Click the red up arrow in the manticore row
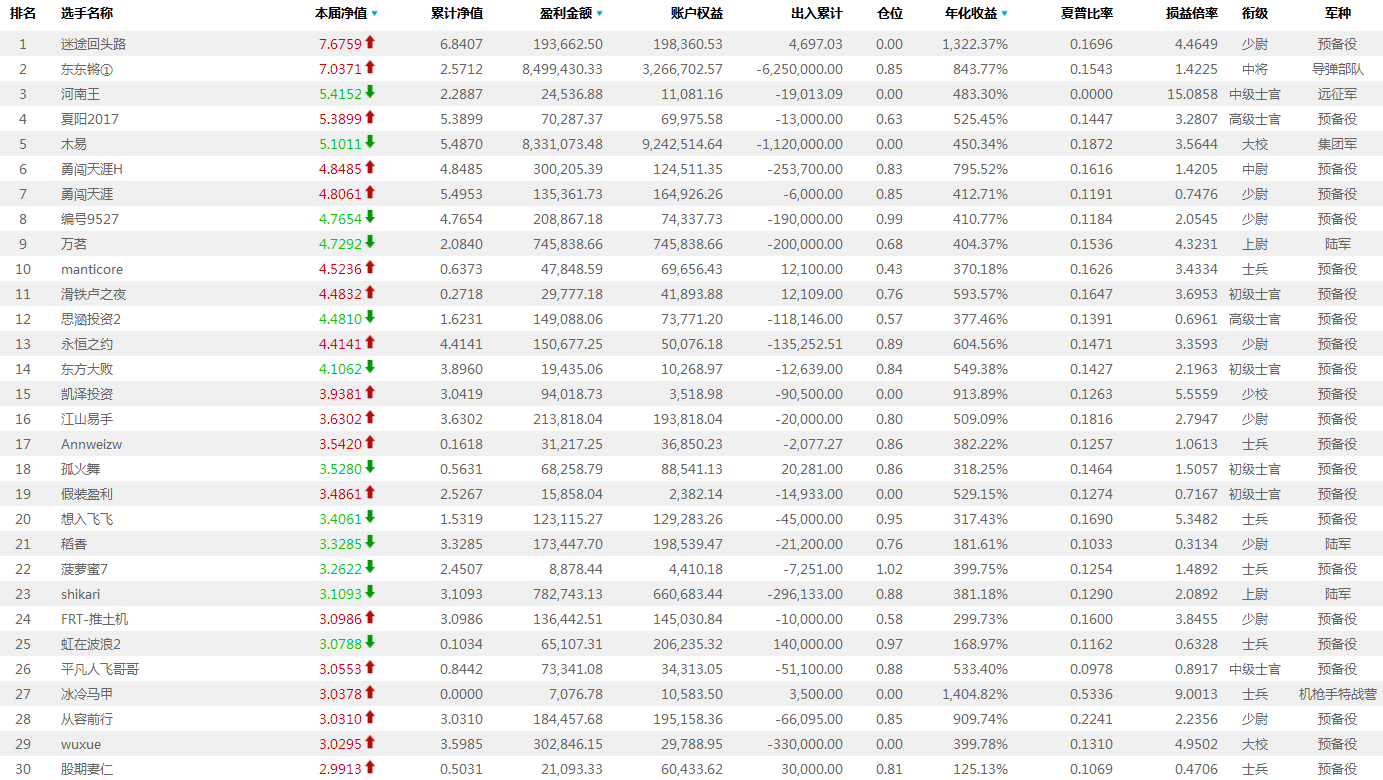This screenshot has height=780, width=1383. [x=370, y=267]
